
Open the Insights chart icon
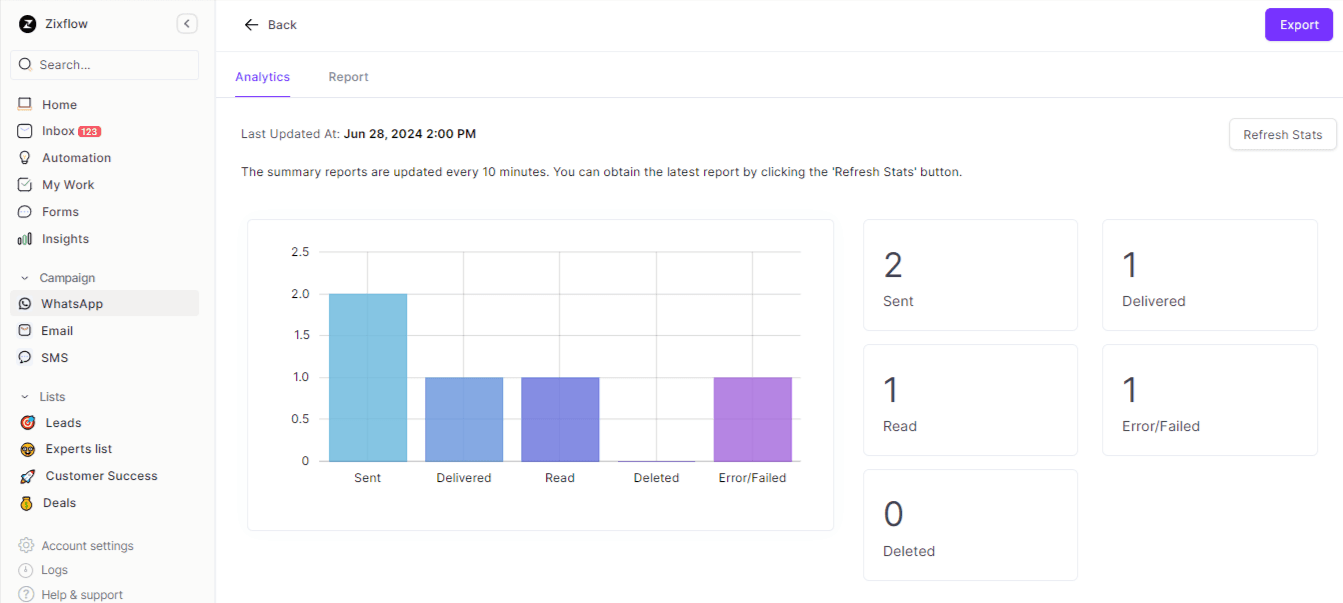(x=25, y=239)
